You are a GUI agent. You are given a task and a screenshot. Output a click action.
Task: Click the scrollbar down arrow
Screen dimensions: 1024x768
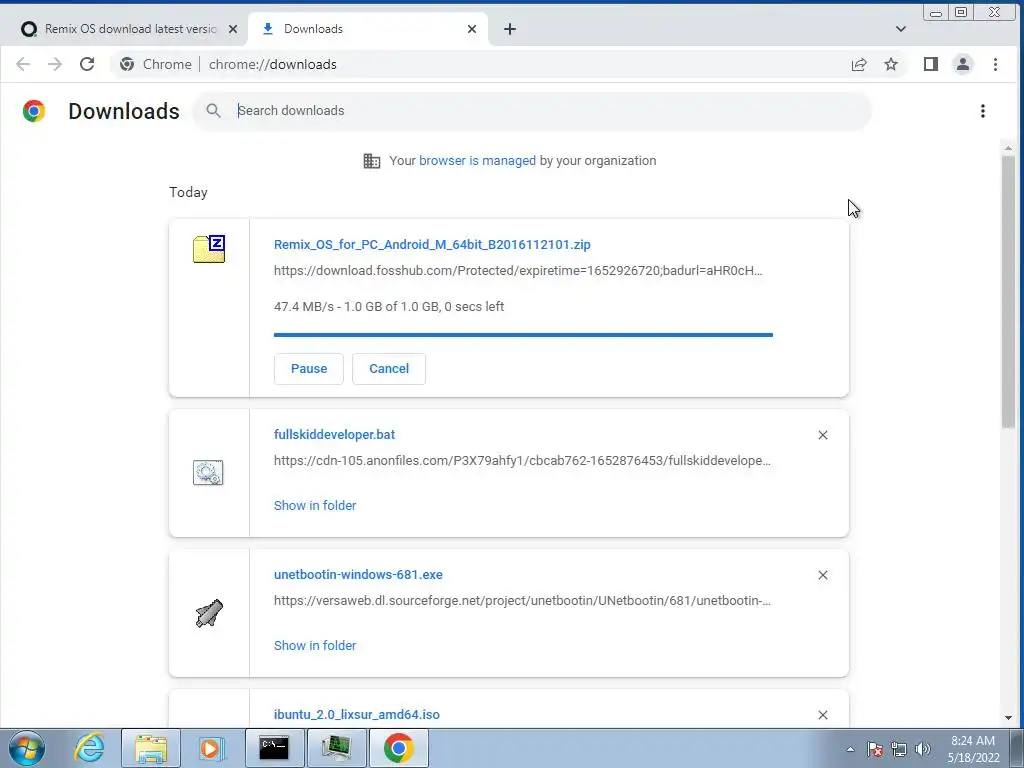coord(1008,718)
